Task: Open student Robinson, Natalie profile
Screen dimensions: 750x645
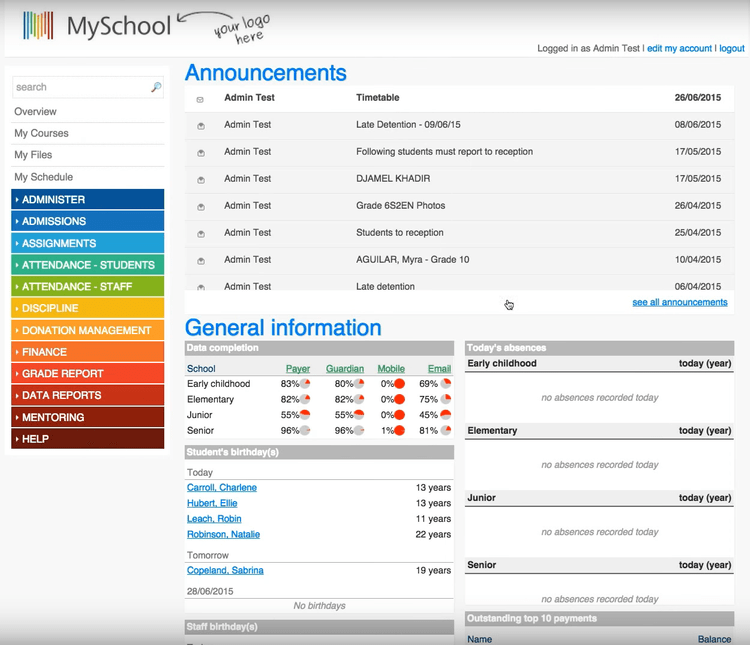Action: (223, 534)
